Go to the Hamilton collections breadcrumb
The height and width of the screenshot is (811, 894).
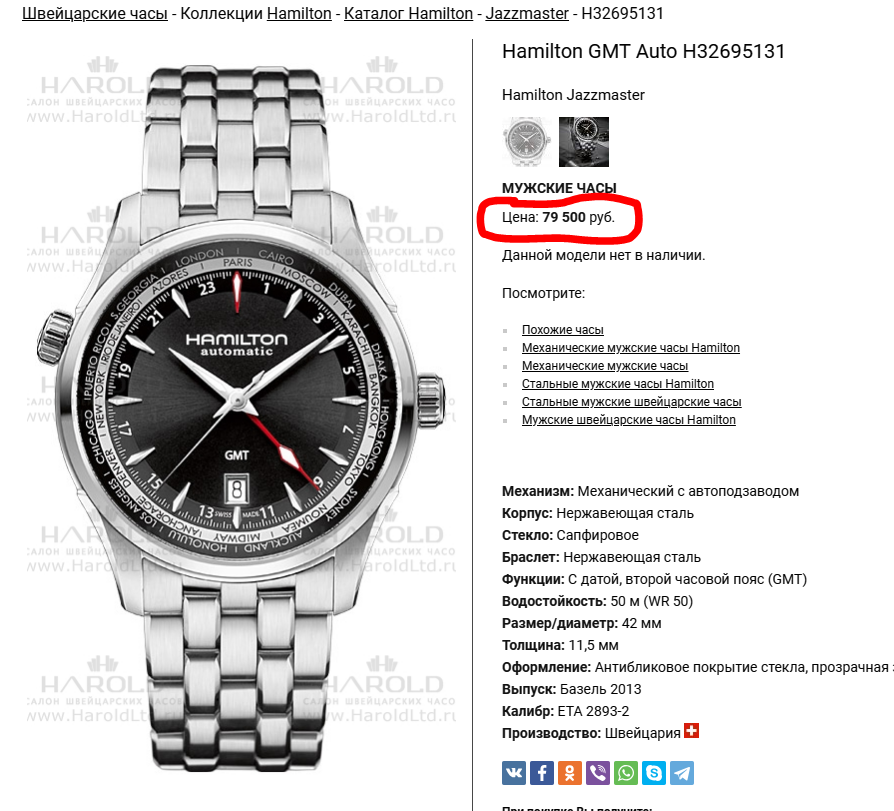[x=299, y=13]
